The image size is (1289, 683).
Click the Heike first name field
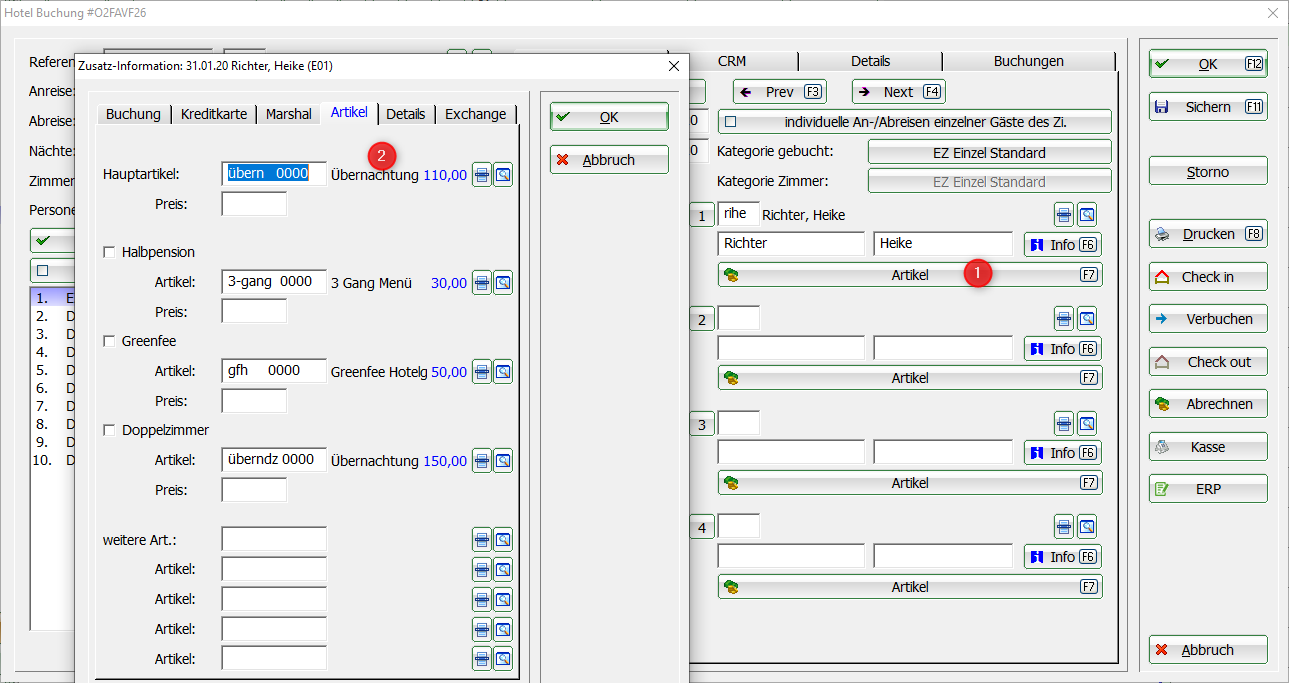[943, 244]
